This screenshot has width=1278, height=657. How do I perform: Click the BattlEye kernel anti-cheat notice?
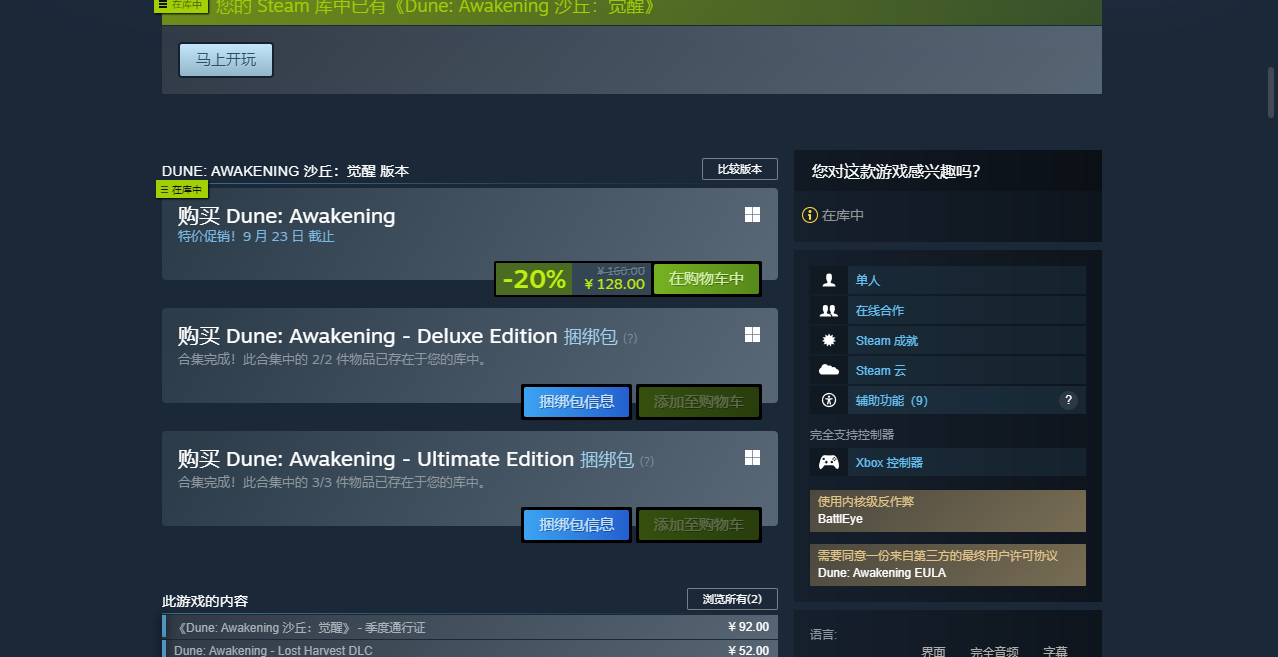pos(948,511)
